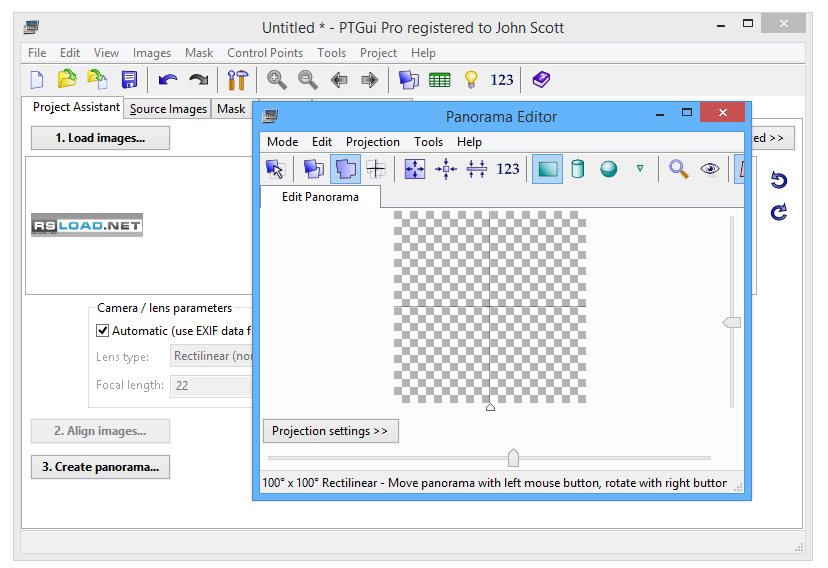828x568 pixels.
Task: Open the File menu
Action: tap(37, 53)
